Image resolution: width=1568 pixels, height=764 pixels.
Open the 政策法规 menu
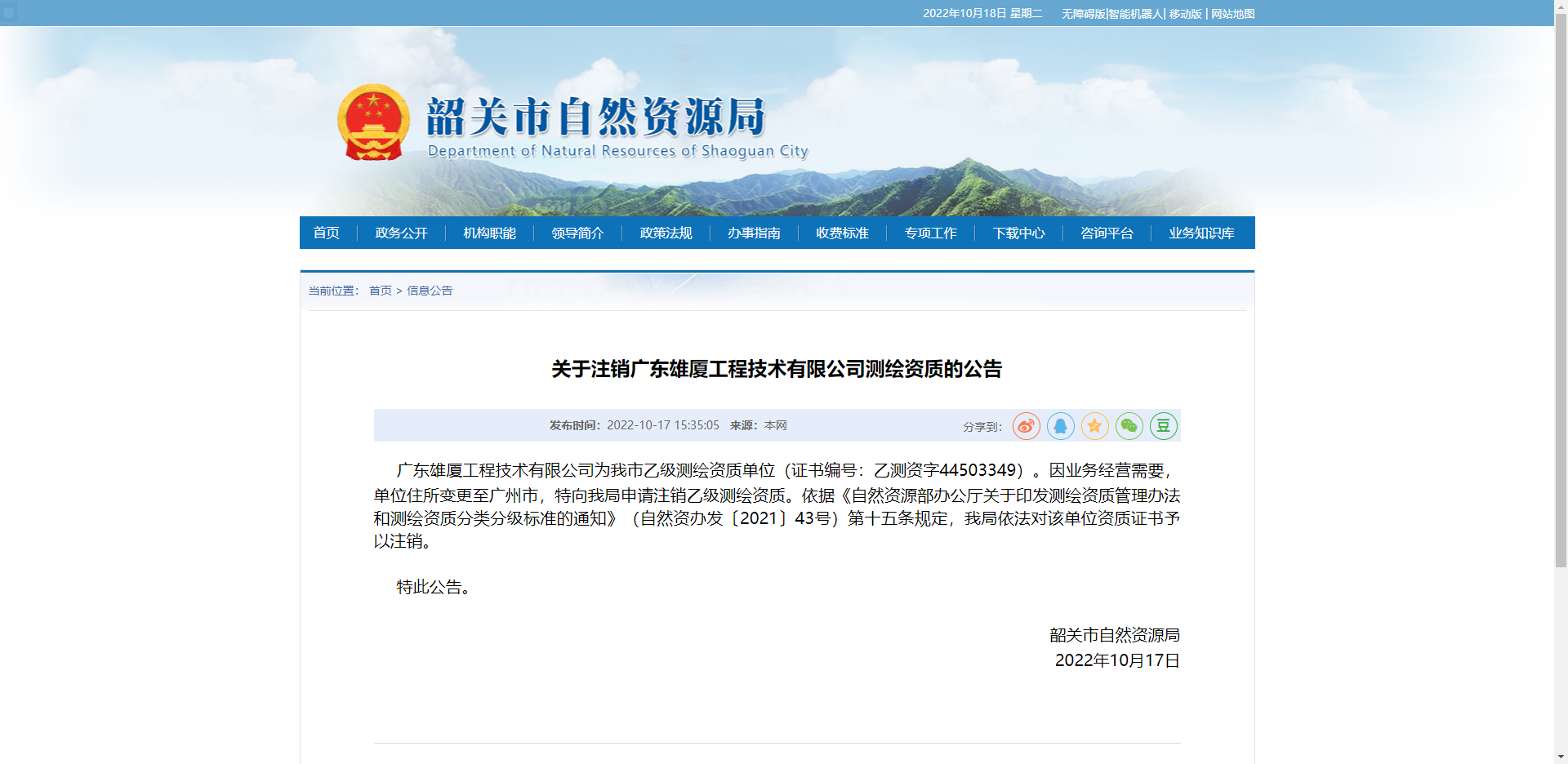pos(666,233)
